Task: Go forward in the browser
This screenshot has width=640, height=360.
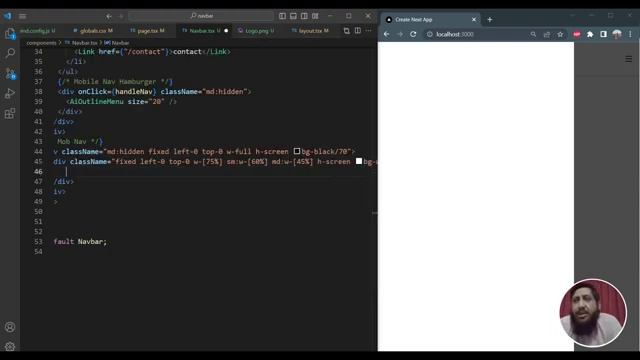Action: (x=400, y=34)
